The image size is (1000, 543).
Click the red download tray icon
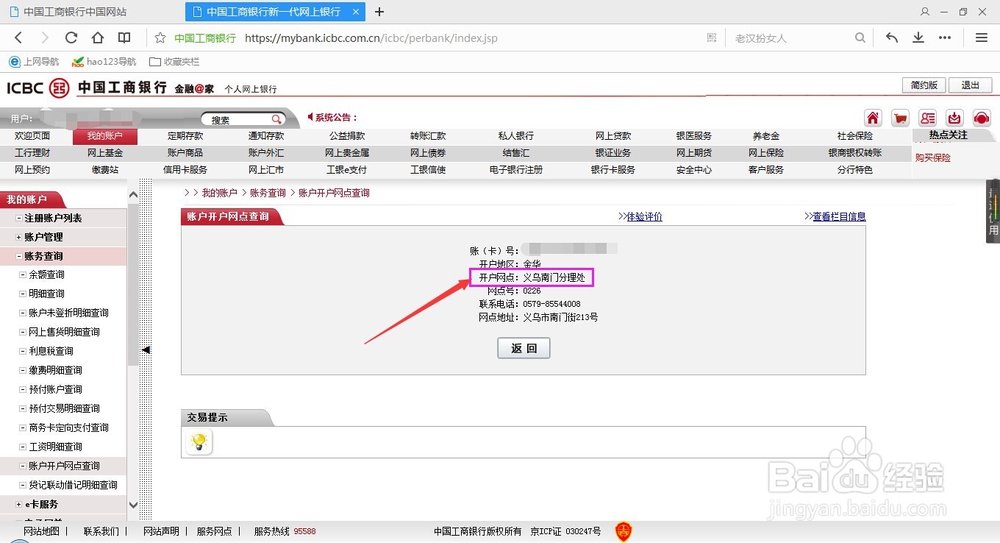(954, 118)
